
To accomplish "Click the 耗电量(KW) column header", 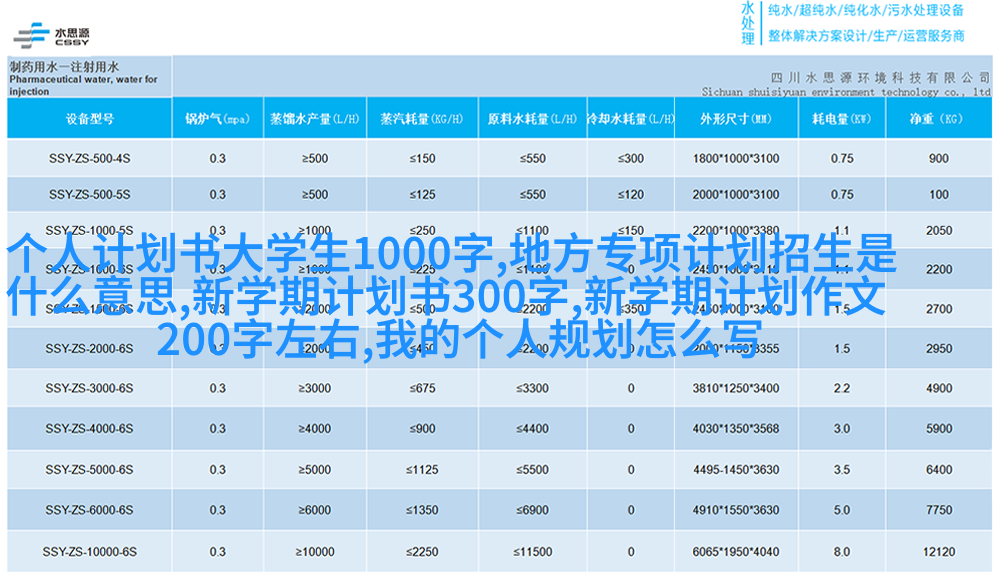I will tap(841, 119).
